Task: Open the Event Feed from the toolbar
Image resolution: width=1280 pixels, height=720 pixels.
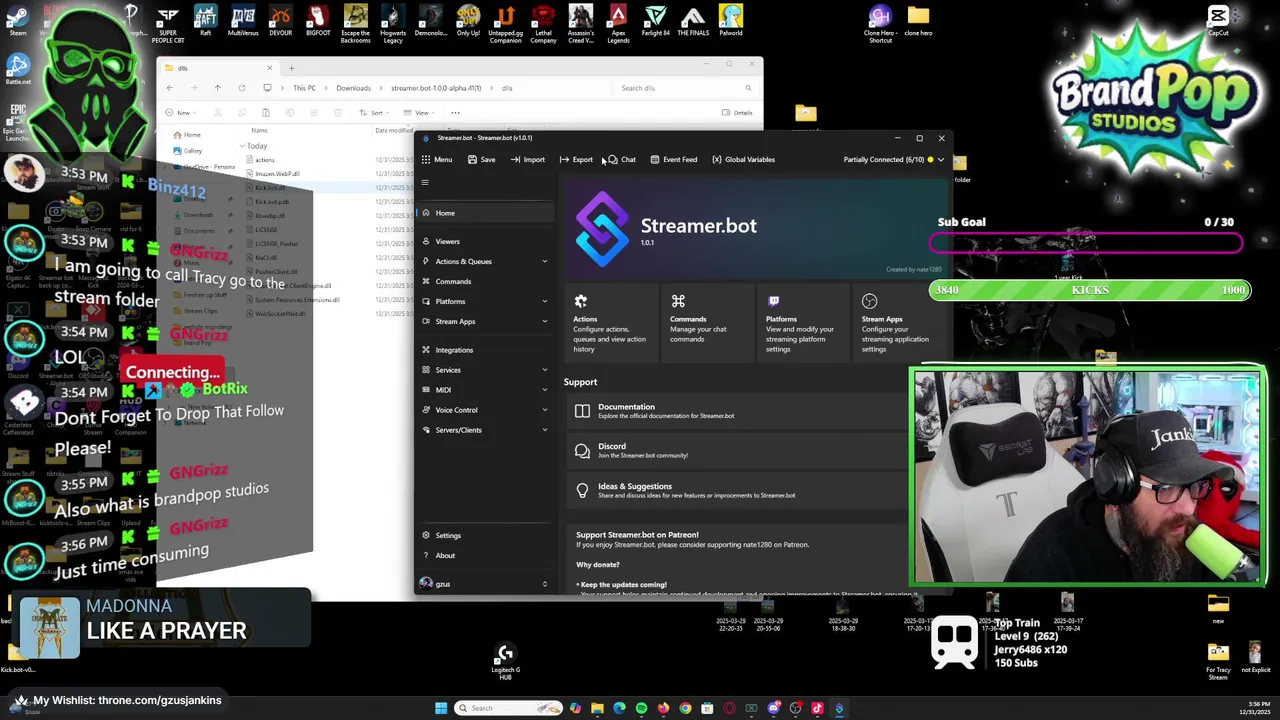Action: pyautogui.click(x=673, y=160)
